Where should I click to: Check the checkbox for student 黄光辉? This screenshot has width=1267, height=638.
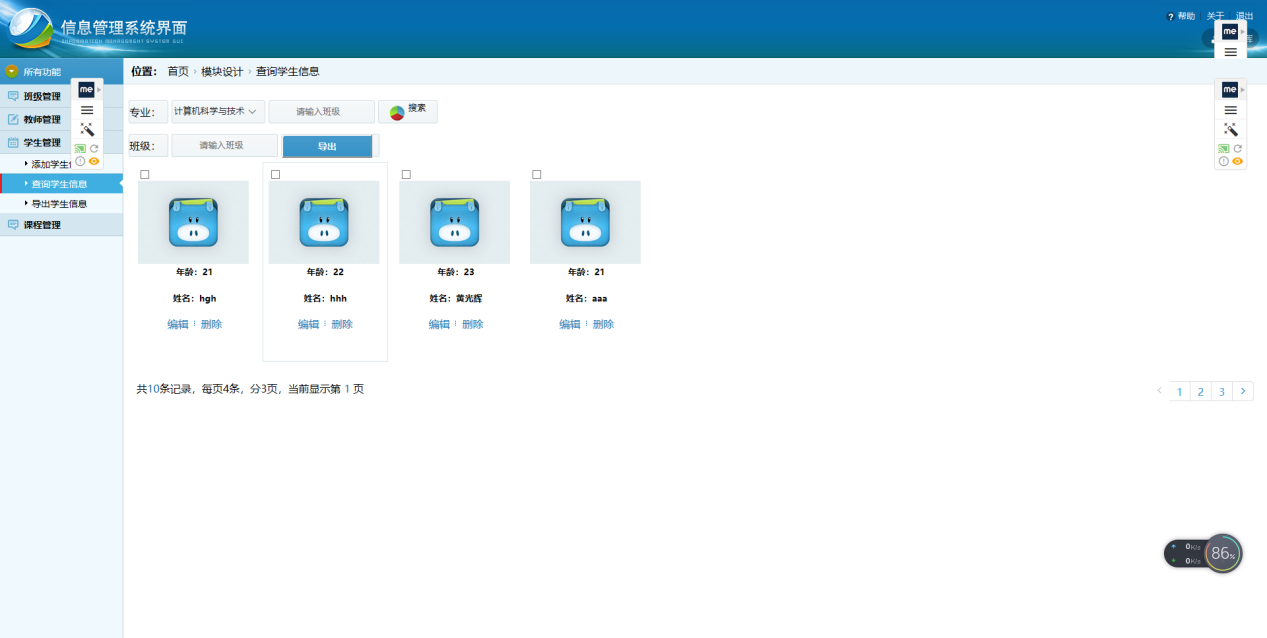point(406,175)
